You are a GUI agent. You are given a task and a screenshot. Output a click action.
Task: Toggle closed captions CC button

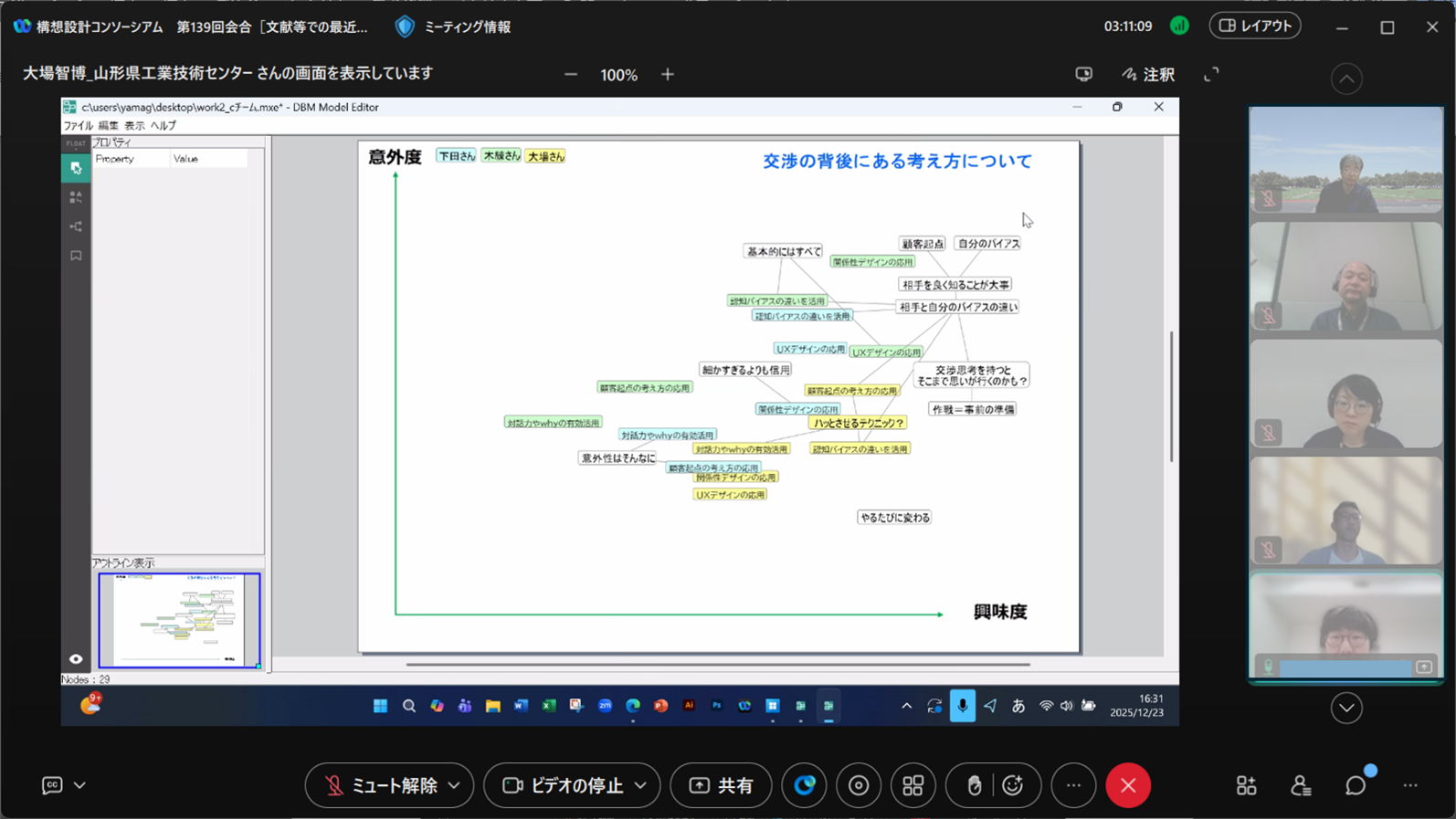pyautogui.click(x=52, y=785)
